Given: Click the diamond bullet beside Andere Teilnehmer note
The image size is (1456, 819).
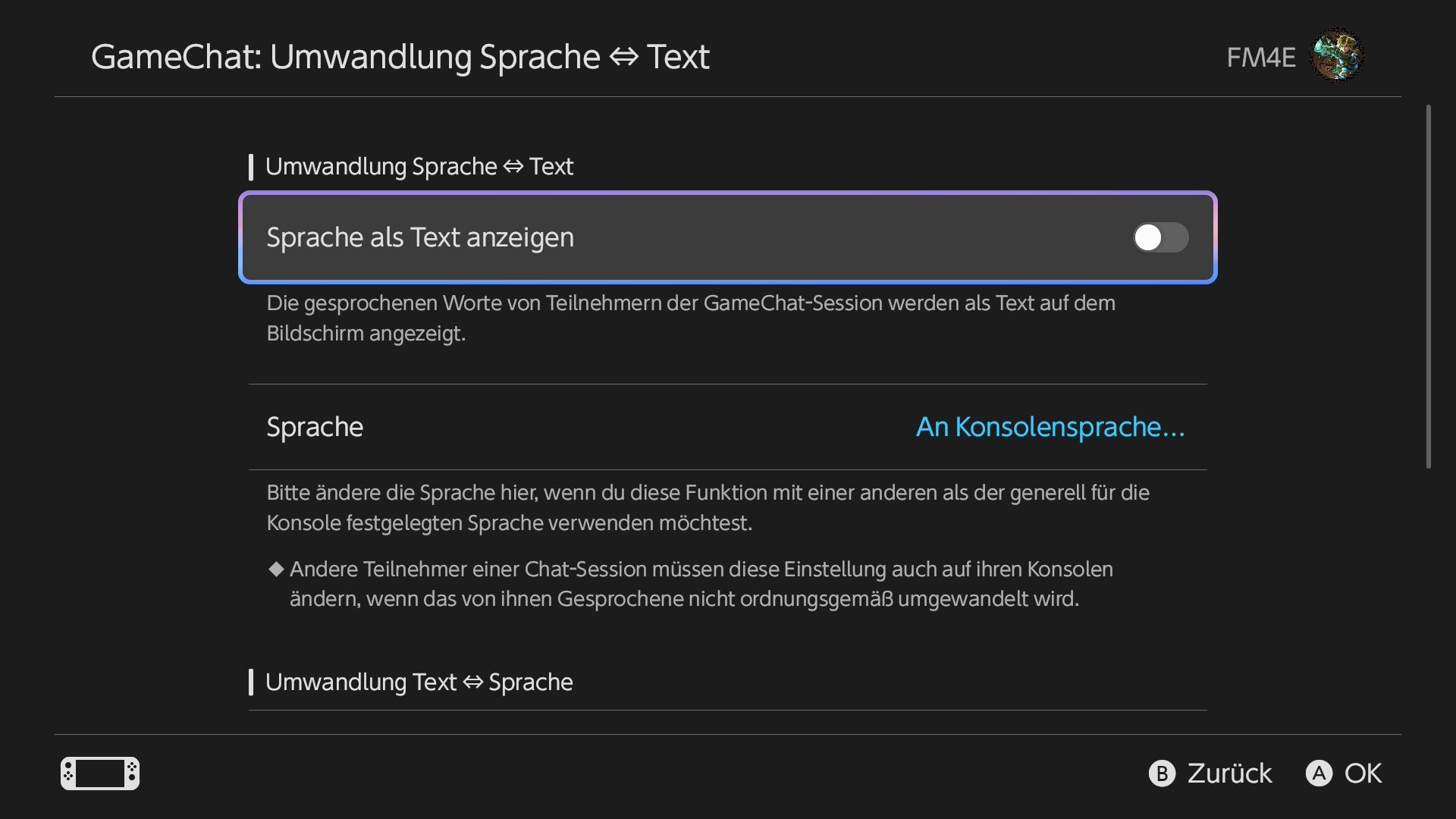Looking at the screenshot, I should coord(276,569).
